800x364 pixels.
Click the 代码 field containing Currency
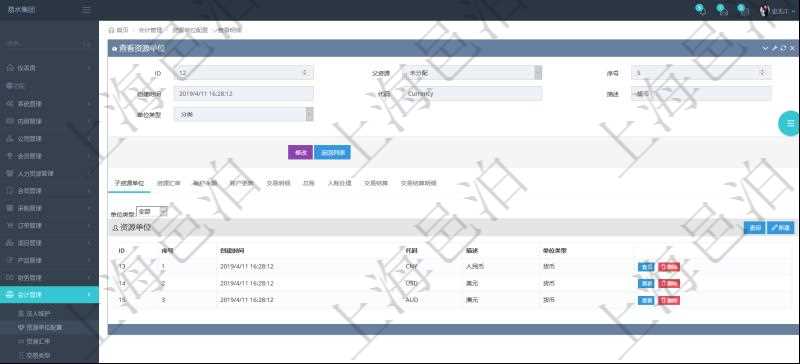tap(472, 93)
